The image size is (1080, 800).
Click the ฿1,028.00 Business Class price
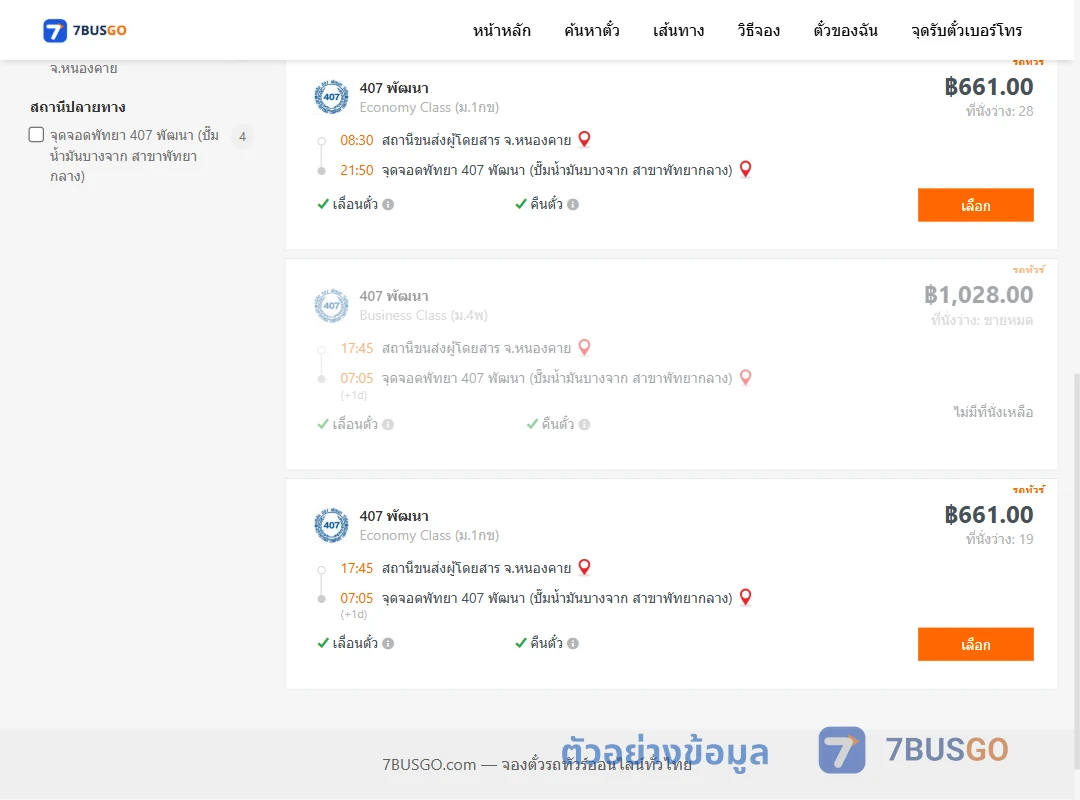(x=978, y=295)
